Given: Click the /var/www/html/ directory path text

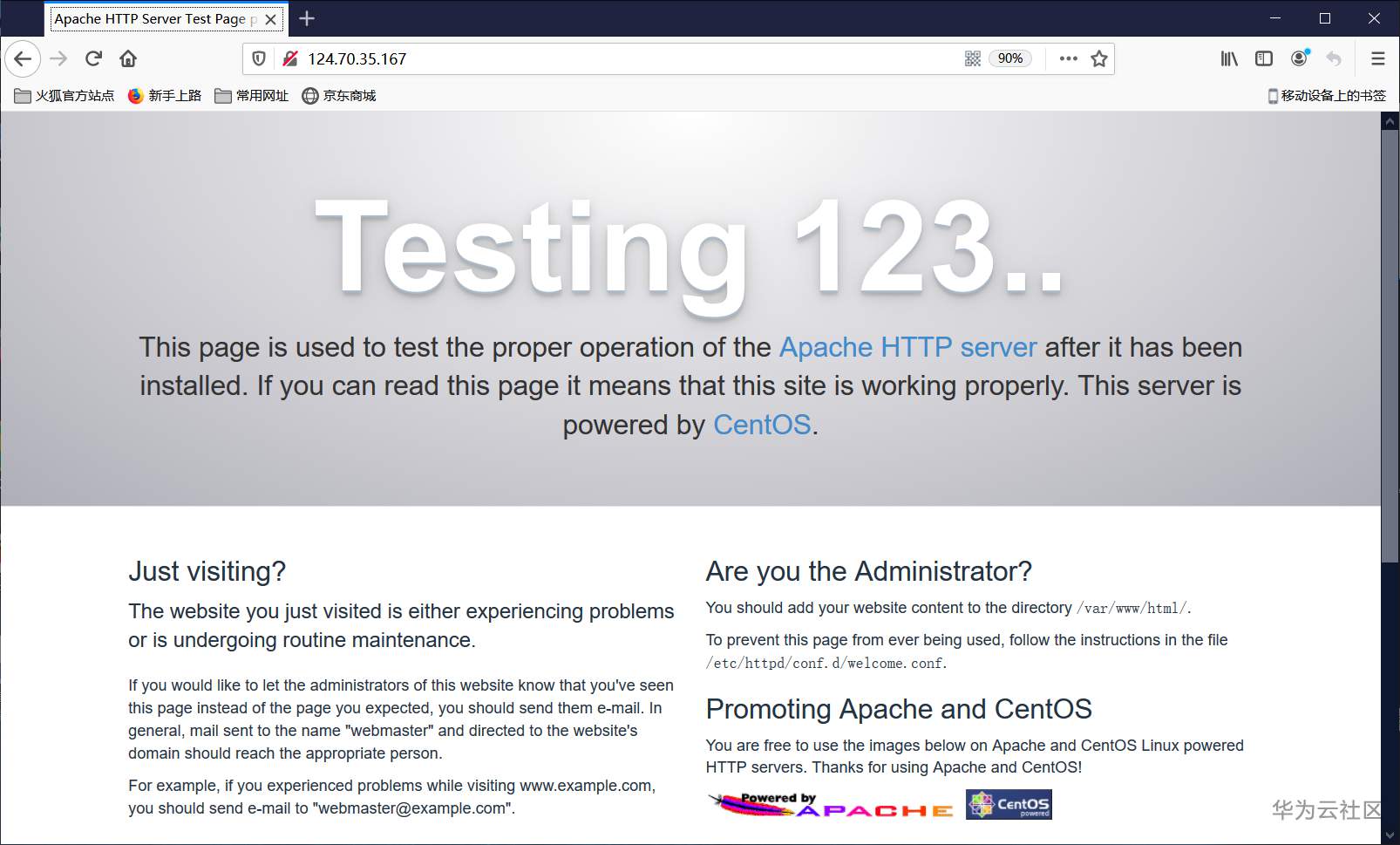Looking at the screenshot, I should tap(1132, 608).
